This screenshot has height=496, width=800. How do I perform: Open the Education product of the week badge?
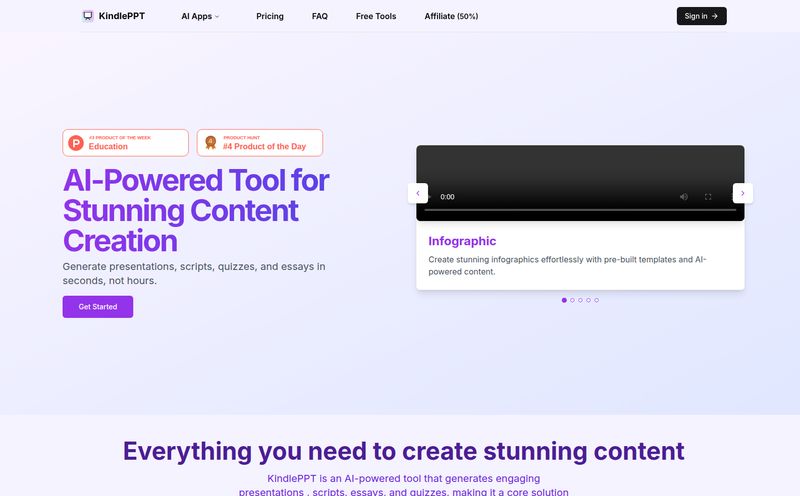click(126, 143)
